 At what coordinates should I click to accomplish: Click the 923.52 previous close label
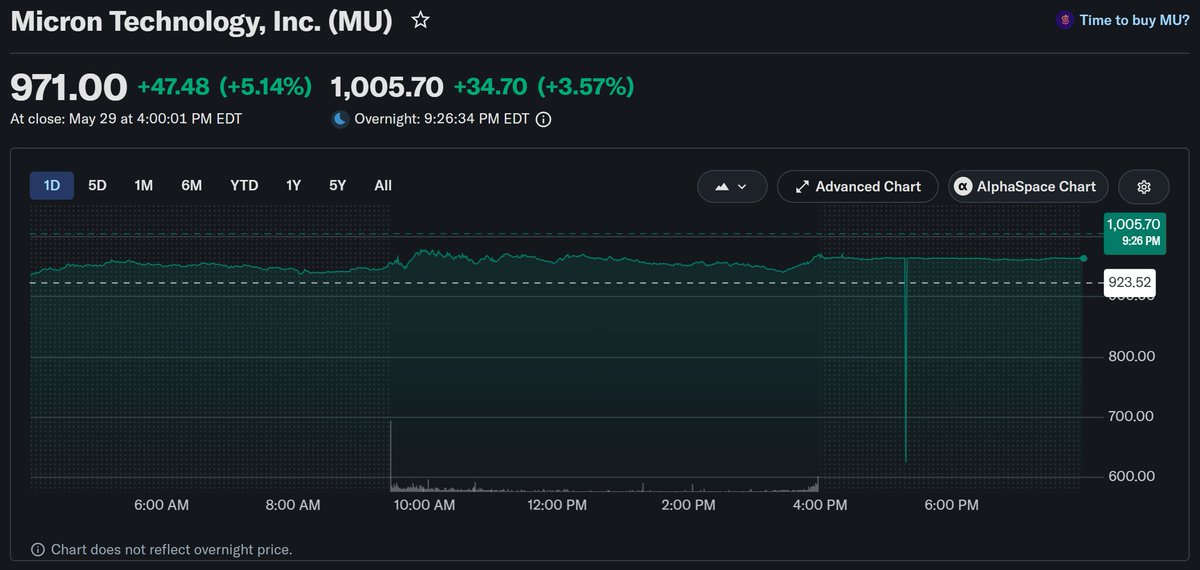1130,283
